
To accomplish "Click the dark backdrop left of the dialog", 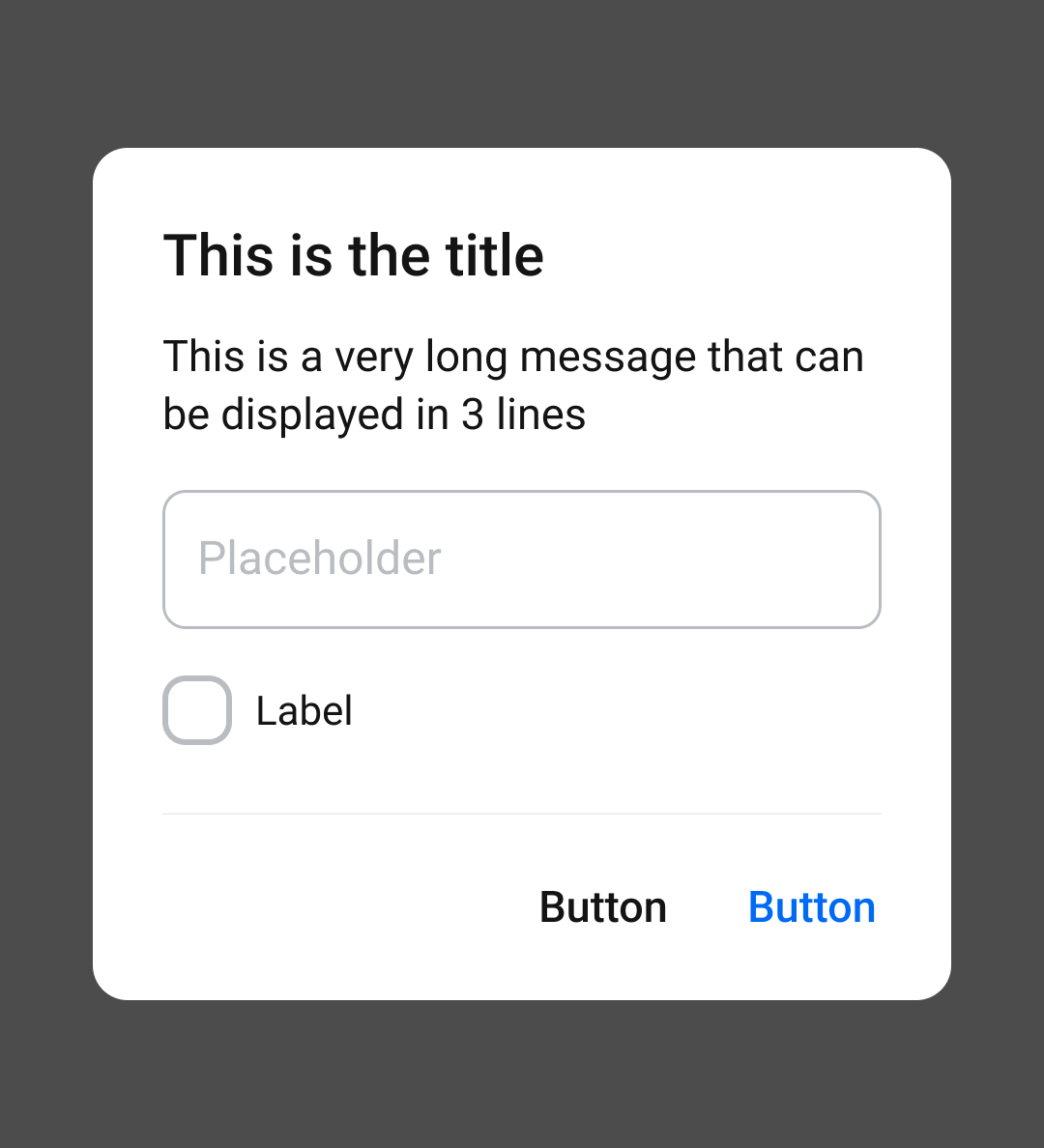I will point(45,574).
